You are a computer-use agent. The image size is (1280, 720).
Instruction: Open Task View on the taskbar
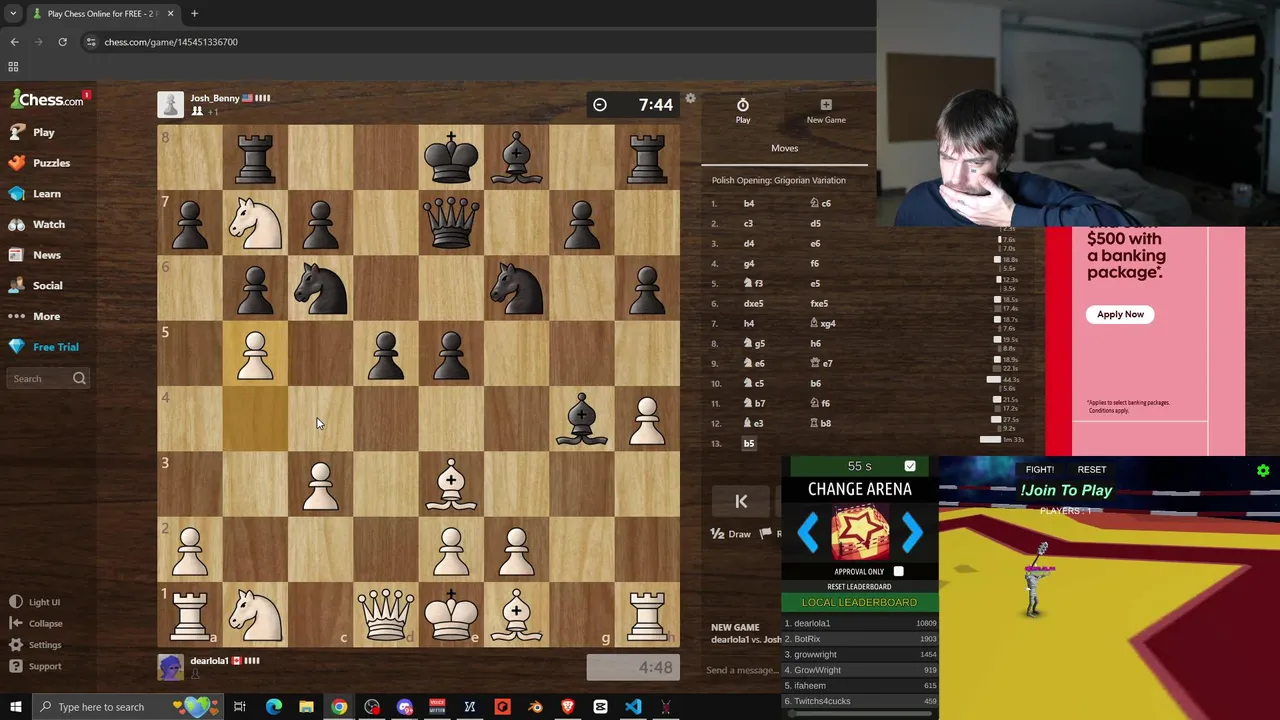click(240, 707)
